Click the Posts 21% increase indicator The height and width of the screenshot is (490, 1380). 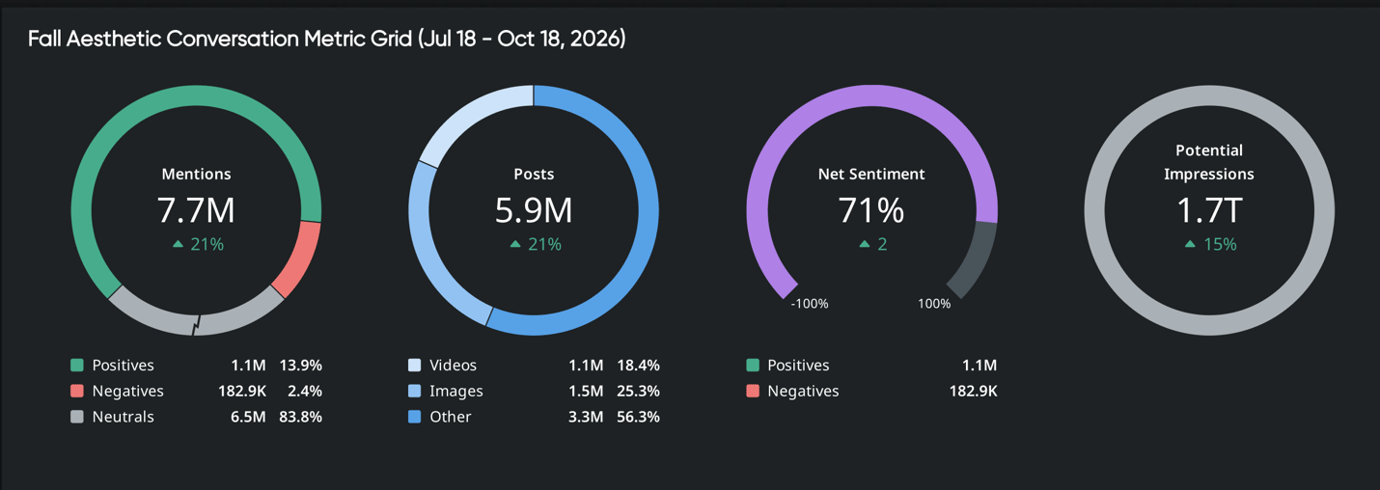(536, 244)
